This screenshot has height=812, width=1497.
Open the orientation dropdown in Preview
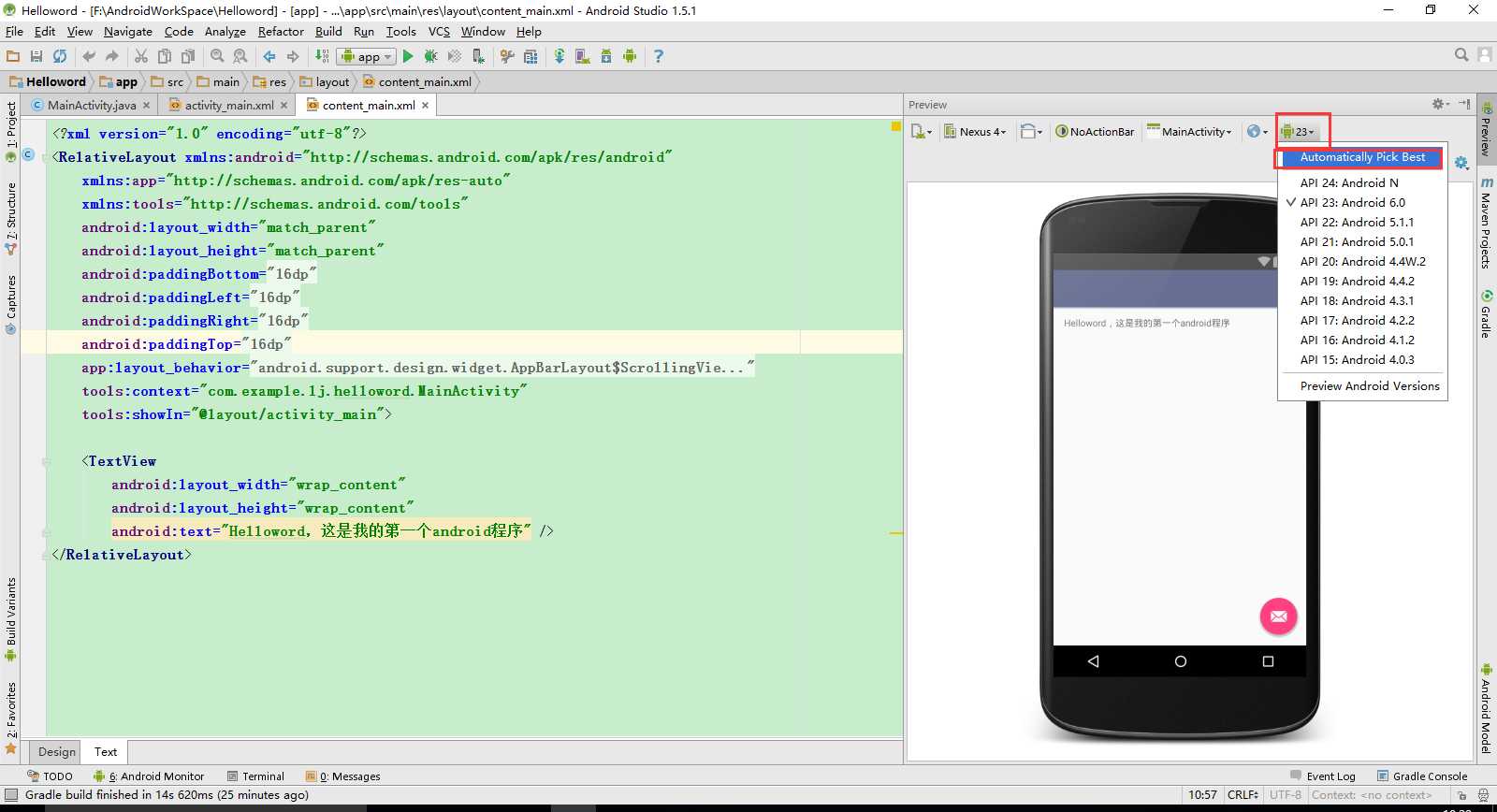click(x=1031, y=132)
